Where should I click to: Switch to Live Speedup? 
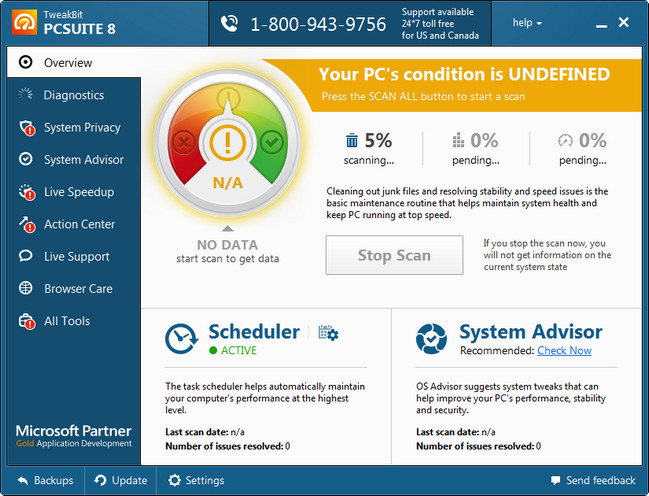pyautogui.click(x=74, y=192)
